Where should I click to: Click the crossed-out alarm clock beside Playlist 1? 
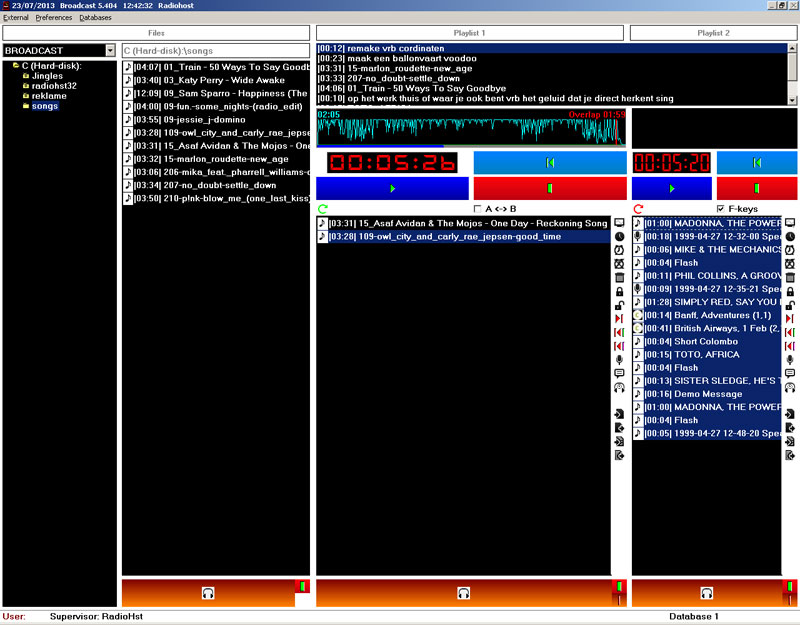point(619,264)
